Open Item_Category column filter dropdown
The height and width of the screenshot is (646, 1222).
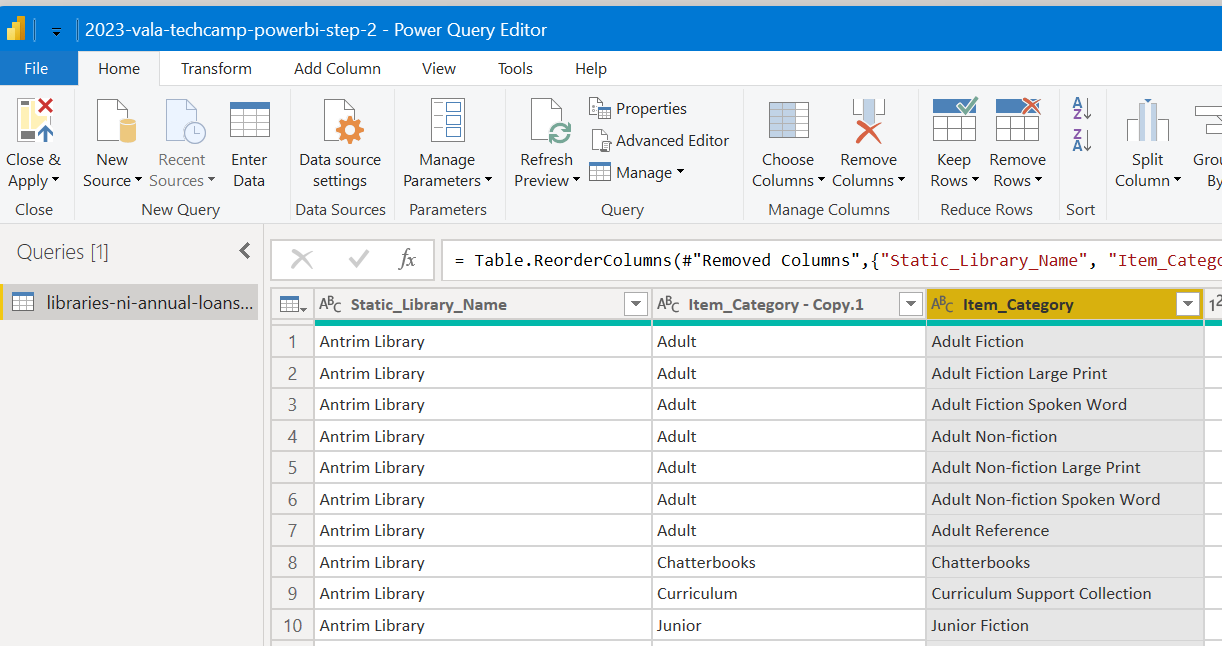coord(1187,305)
